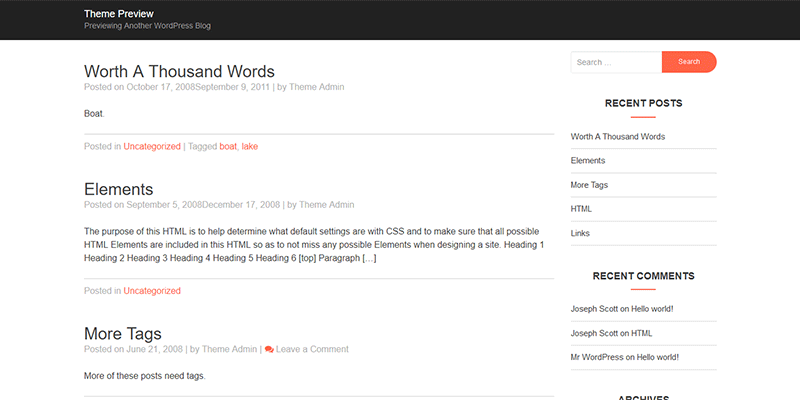
Task: Open More Tags in Recent Posts sidebar
Action: [589, 185]
